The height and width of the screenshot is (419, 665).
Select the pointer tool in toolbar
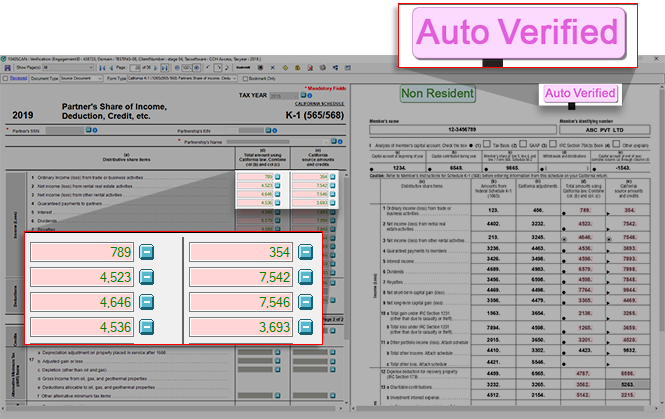tap(218, 68)
